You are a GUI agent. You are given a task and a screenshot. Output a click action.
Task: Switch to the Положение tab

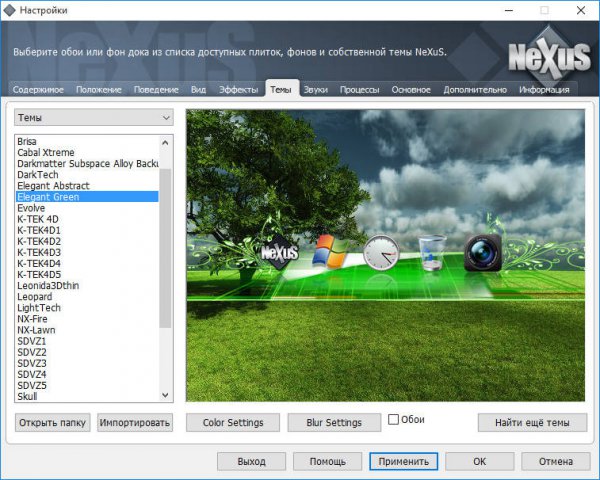(x=99, y=90)
